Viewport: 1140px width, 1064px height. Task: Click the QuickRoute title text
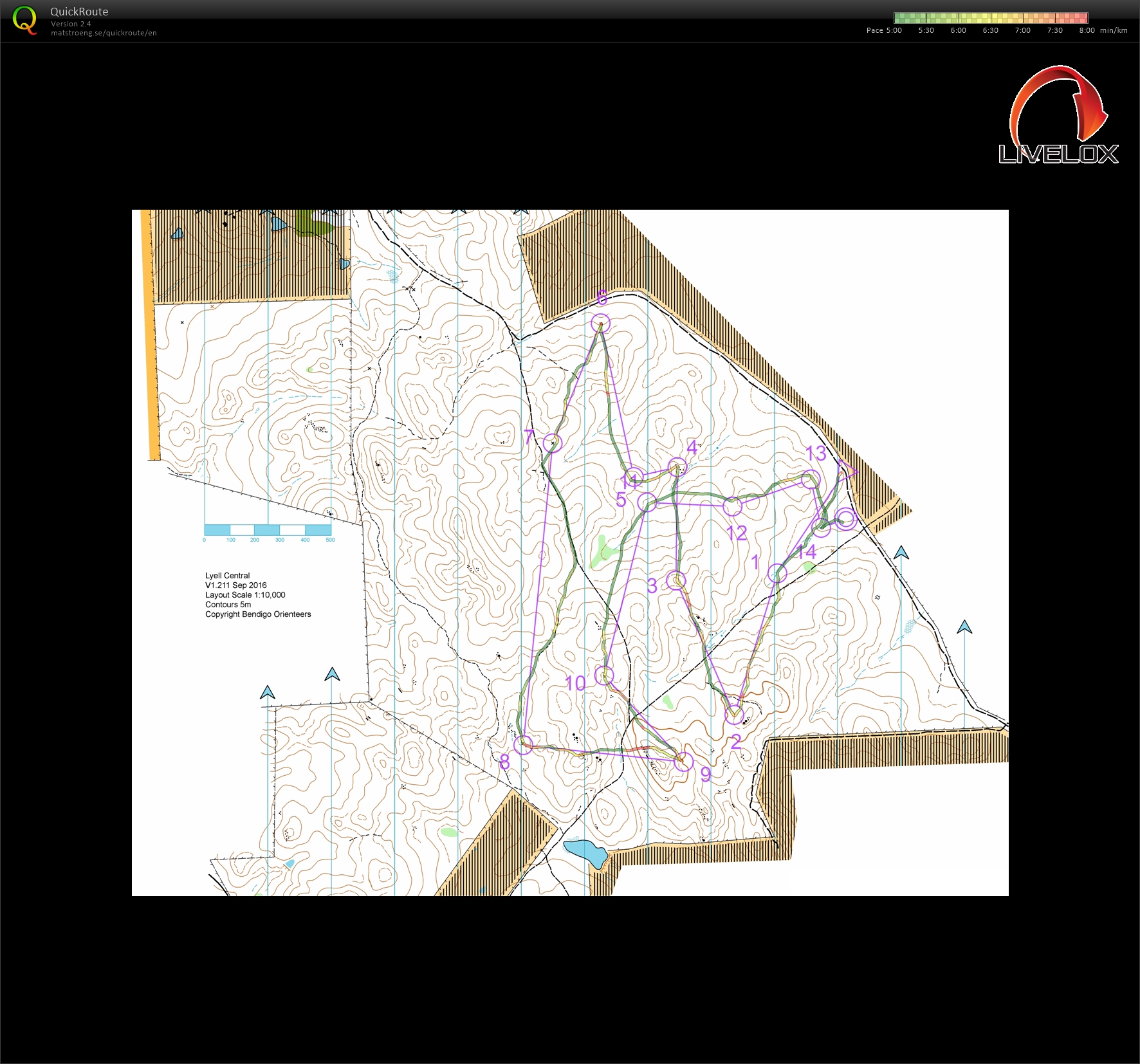coord(79,12)
